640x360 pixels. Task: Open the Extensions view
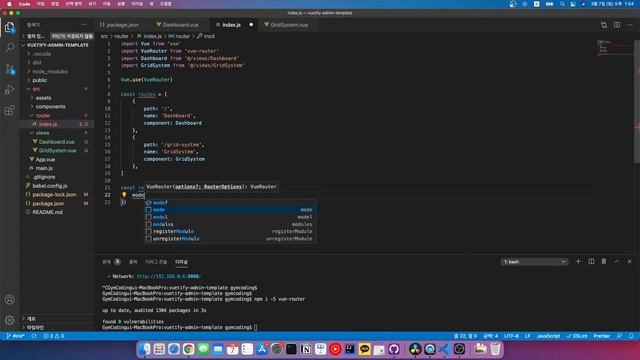[10, 110]
